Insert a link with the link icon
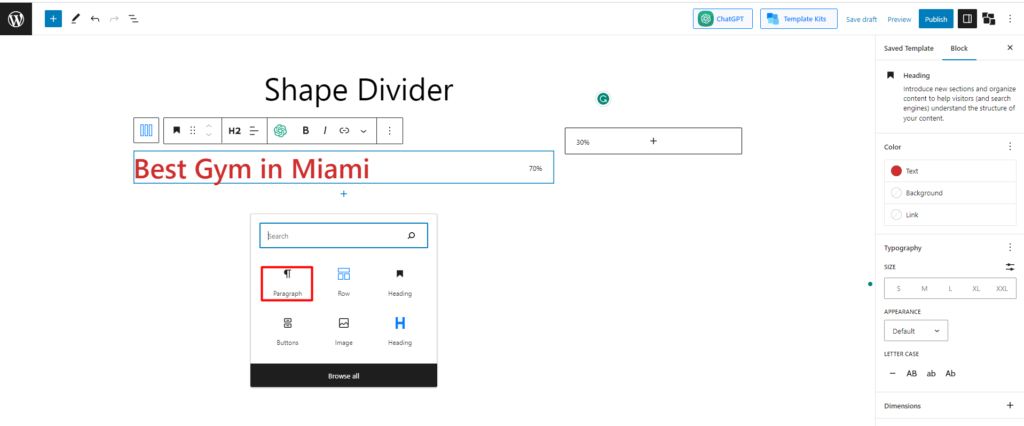1024x426 pixels. 344,131
